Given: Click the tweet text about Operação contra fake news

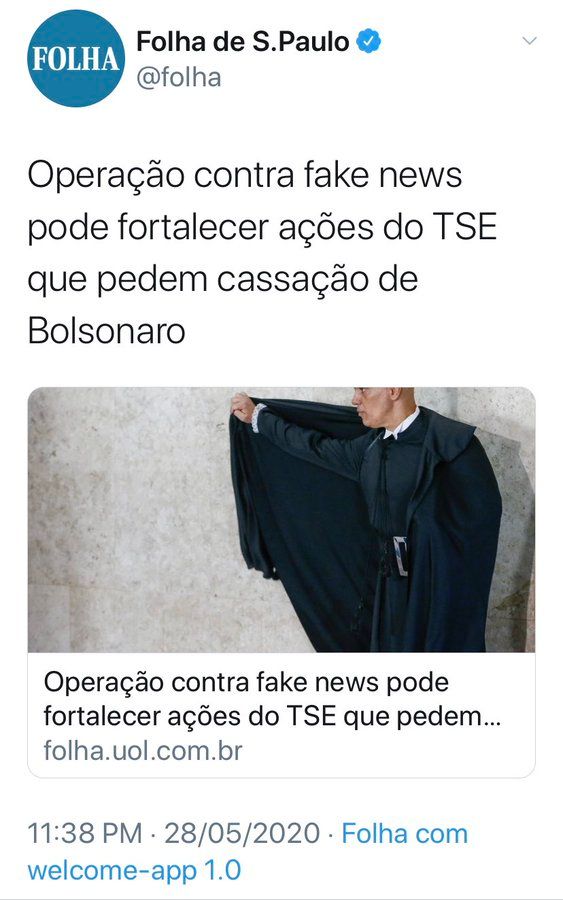Looking at the screenshot, I should pos(262,253).
